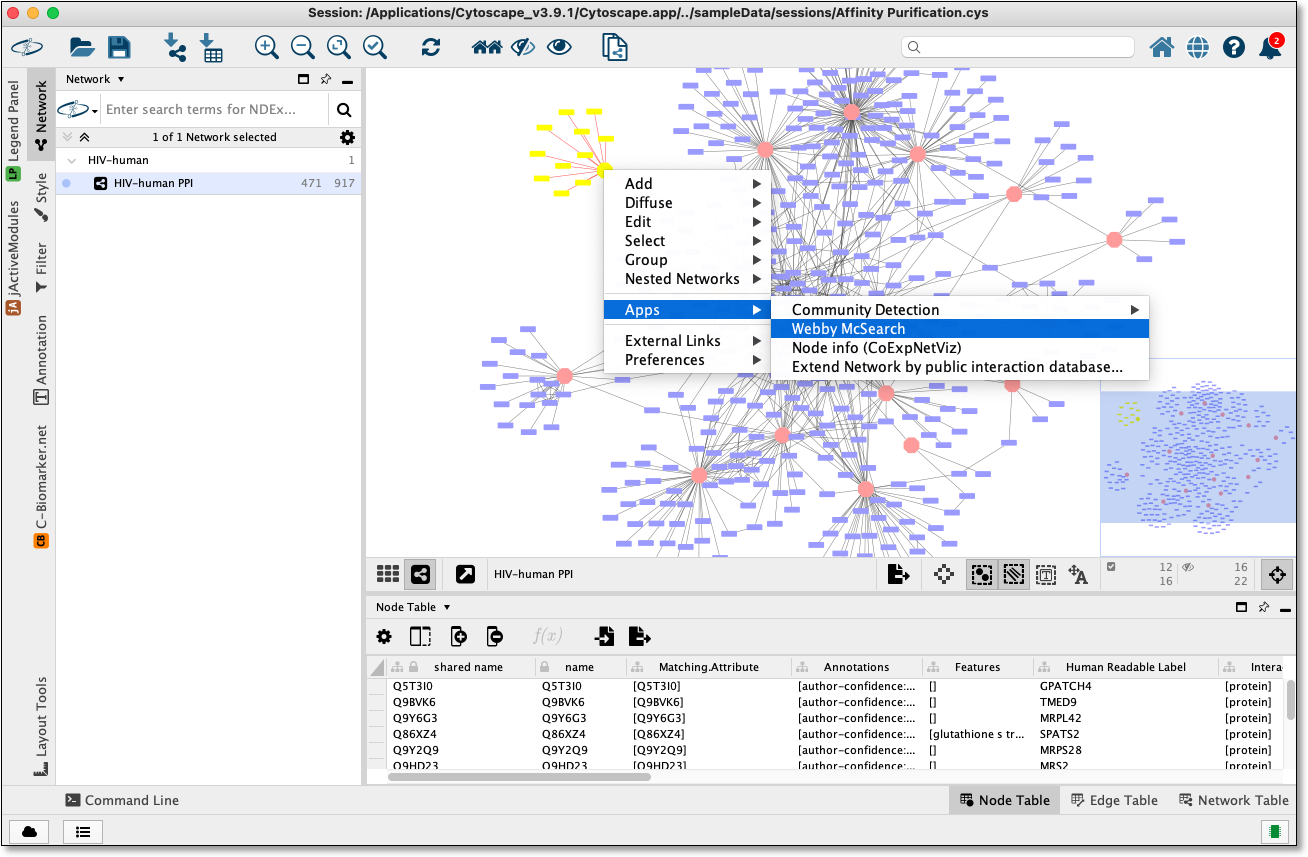This screenshot has height=857, width=1308.
Task: Open the Network panel dropdown menu
Action: [96, 79]
